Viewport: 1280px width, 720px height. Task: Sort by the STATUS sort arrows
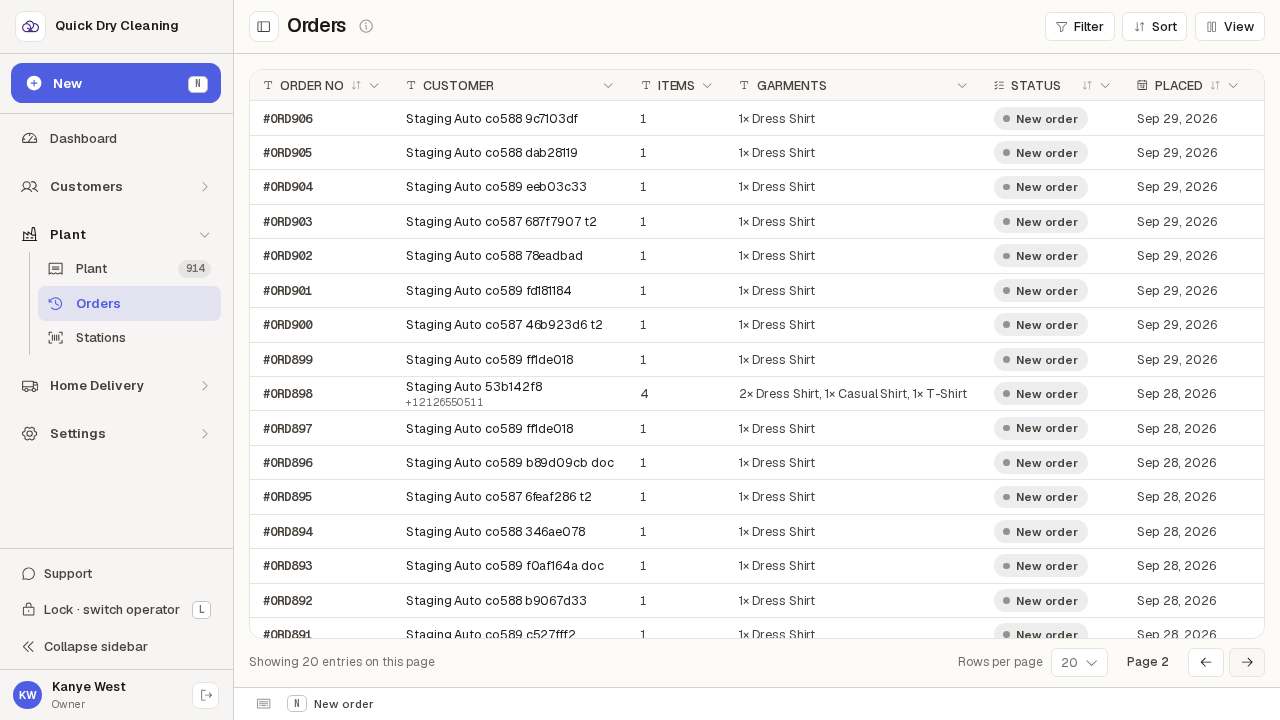(x=1087, y=86)
